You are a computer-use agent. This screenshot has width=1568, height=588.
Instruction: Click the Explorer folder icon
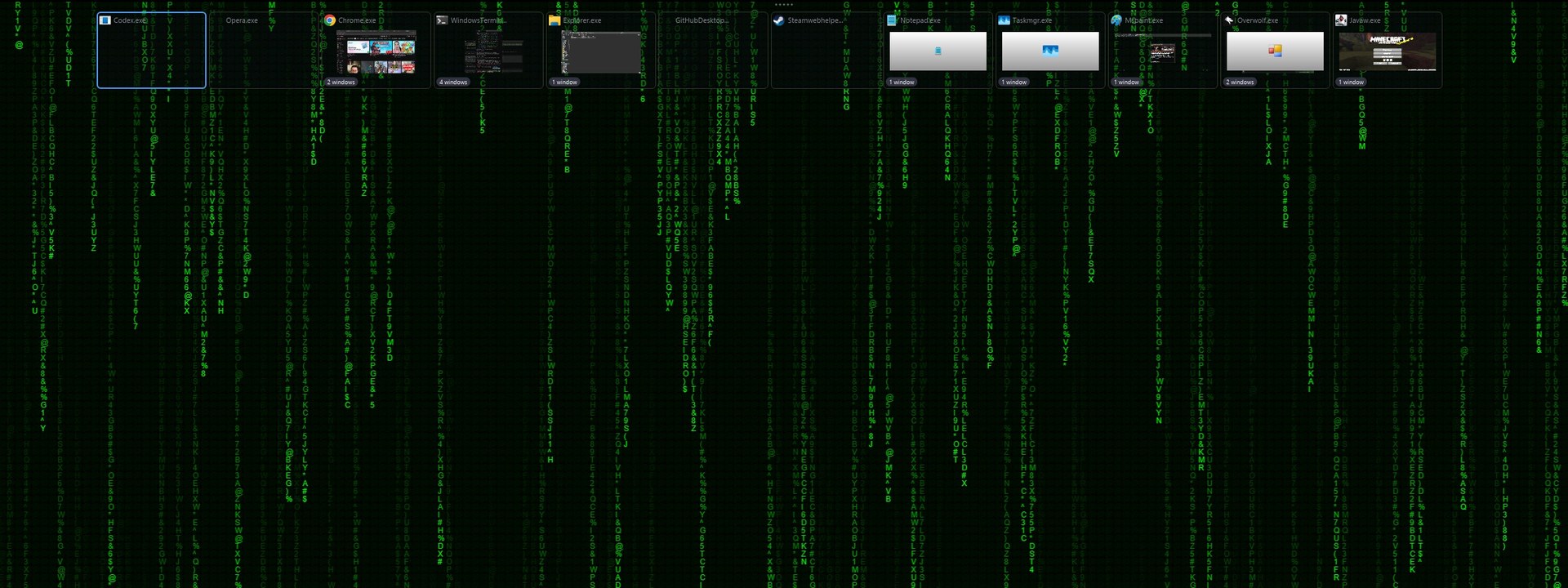(x=555, y=20)
